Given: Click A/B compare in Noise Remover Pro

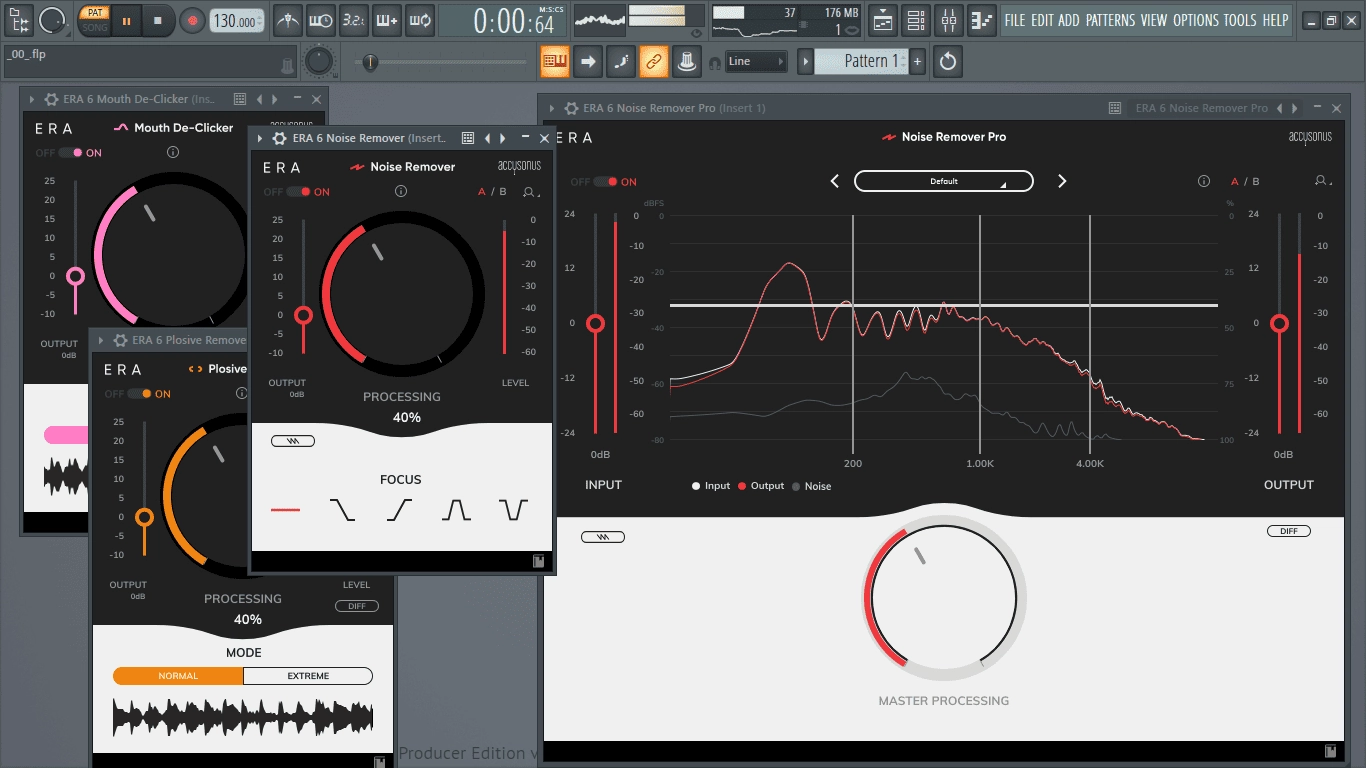Looking at the screenshot, I should point(1245,182).
